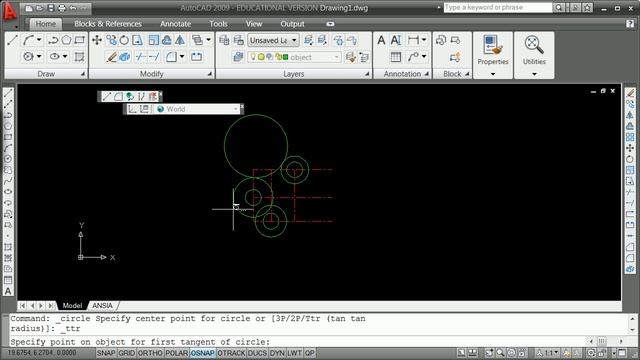The height and width of the screenshot is (360, 640).
Task: Select the Polygon tool in Draw panel
Action: click(67, 40)
